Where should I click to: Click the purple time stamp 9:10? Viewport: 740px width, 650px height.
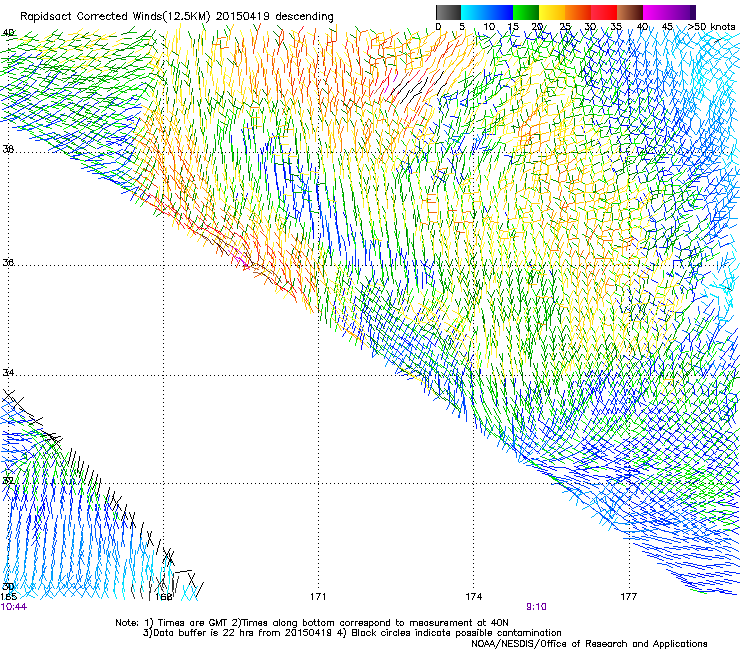(537, 607)
